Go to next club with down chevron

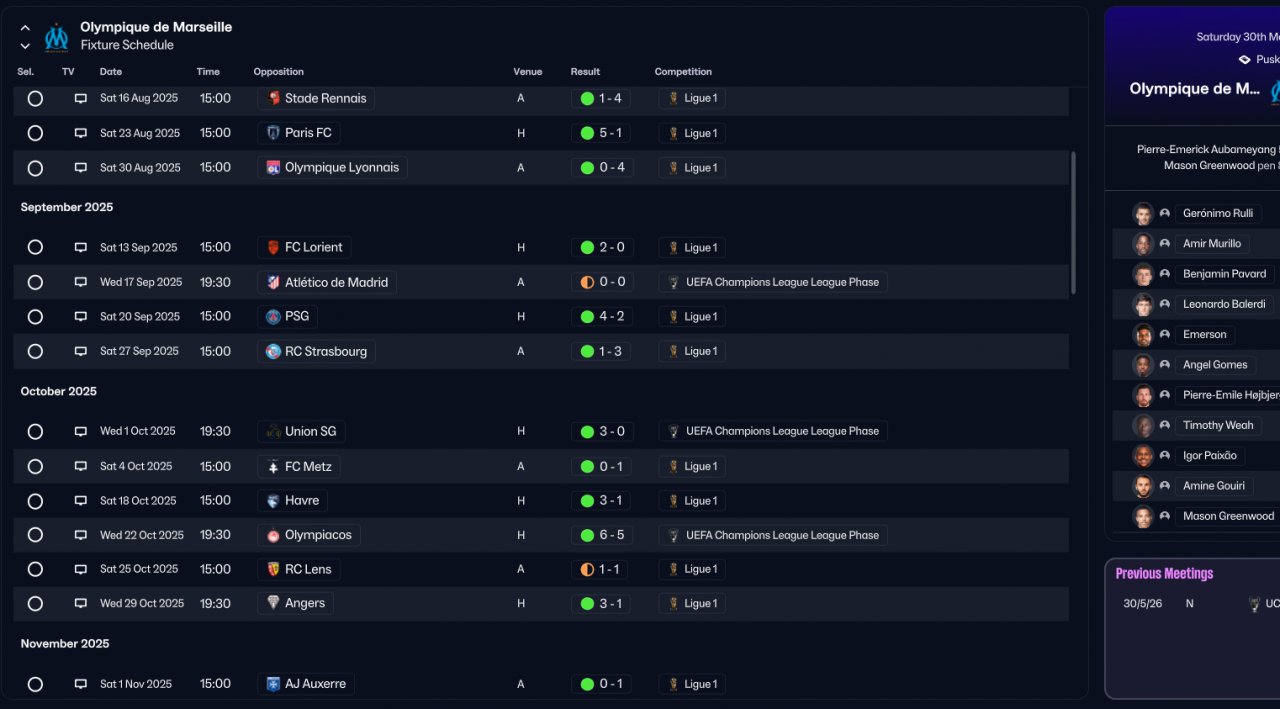pyautogui.click(x=25, y=46)
